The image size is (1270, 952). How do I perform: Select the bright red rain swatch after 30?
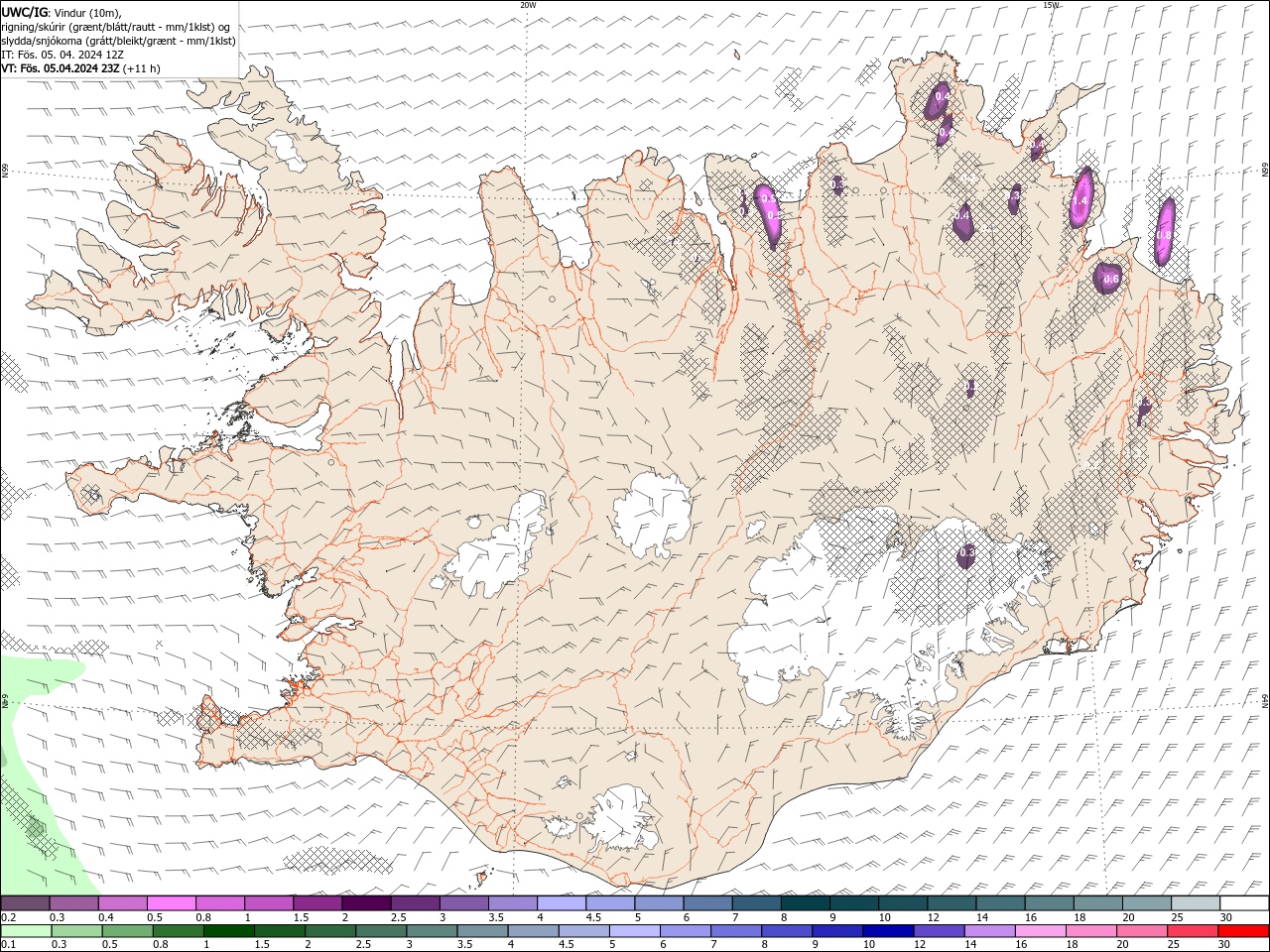tap(1243, 931)
